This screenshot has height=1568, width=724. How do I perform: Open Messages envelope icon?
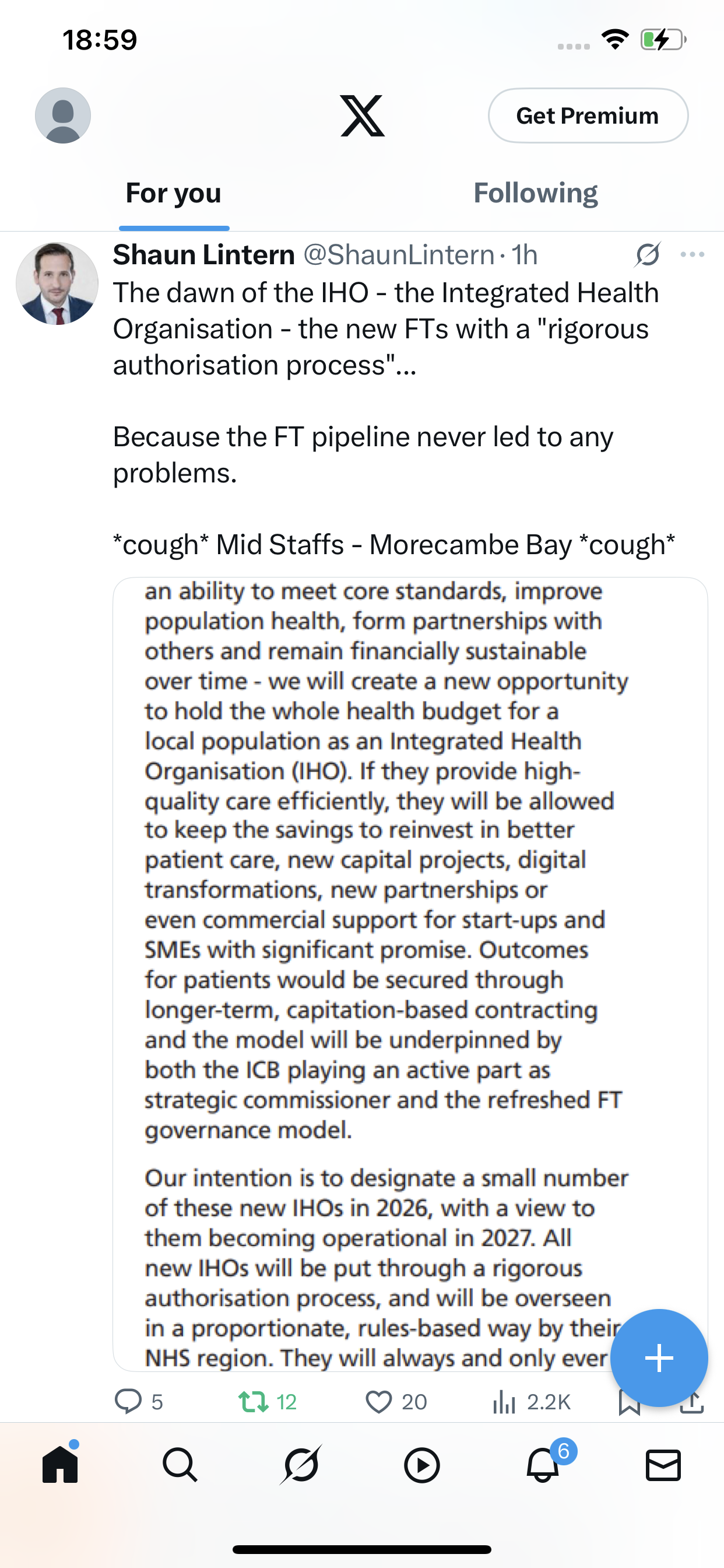[663, 1465]
